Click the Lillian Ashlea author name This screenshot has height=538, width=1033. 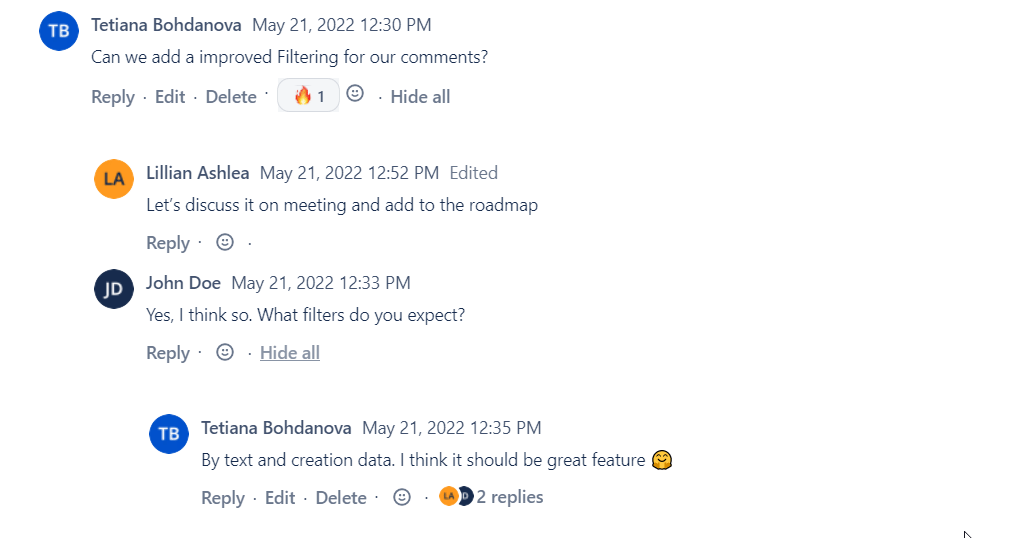coord(198,173)
